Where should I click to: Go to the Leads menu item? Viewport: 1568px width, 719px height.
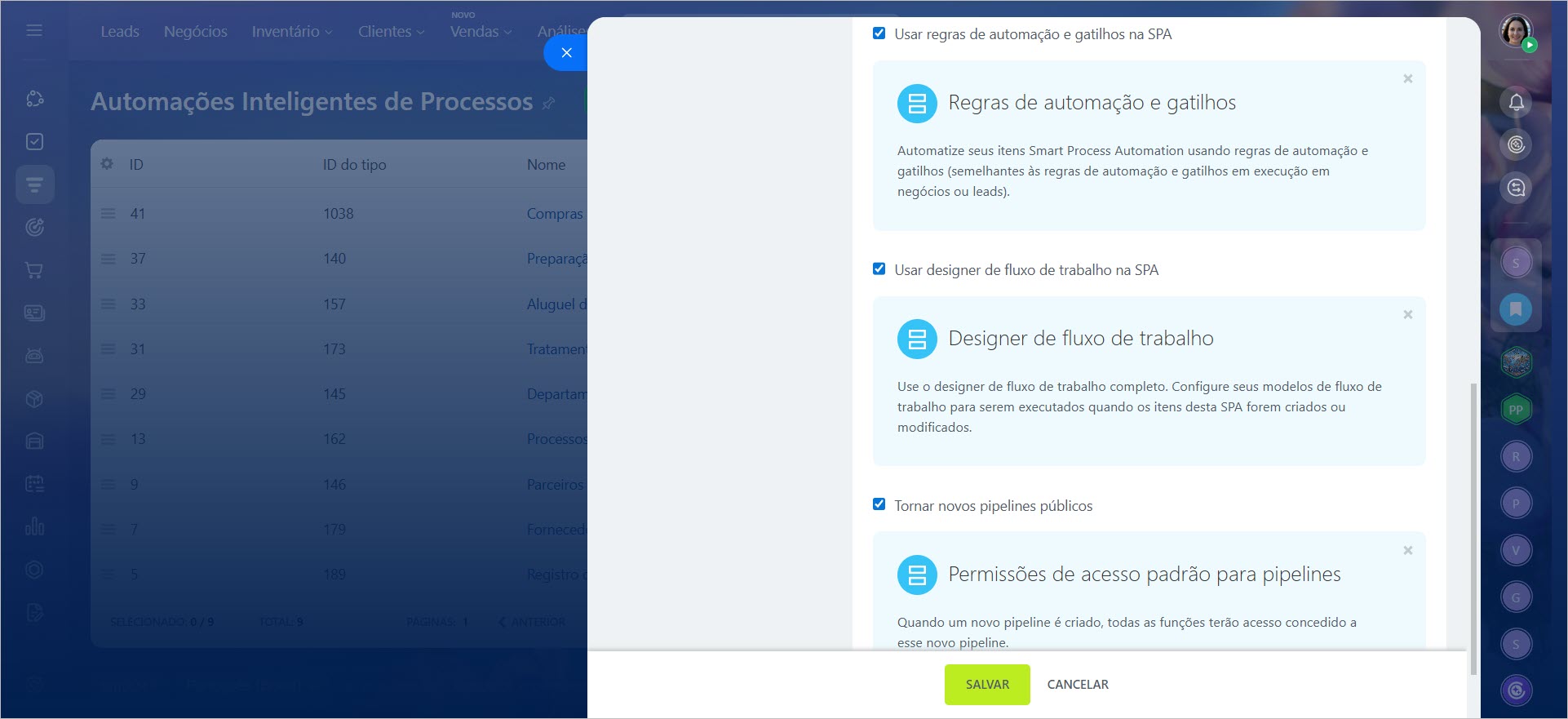pyautogui.click(x=120, y=32)
